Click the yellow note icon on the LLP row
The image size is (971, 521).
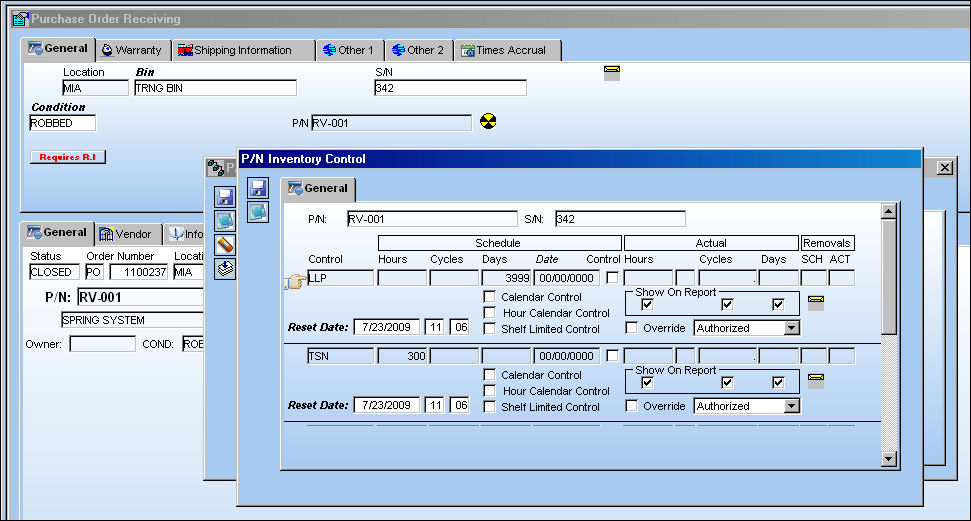point(816,304)
